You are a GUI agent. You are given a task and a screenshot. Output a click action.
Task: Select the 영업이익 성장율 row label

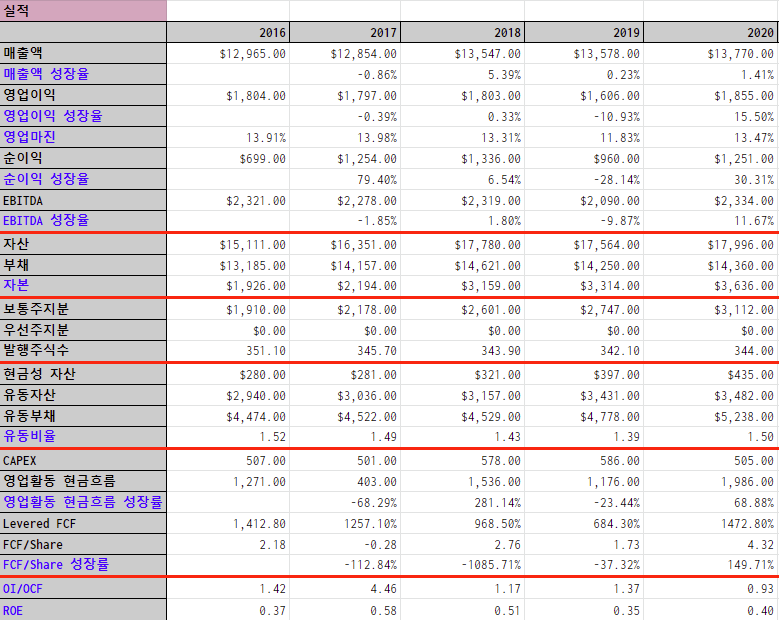(83, 116)
